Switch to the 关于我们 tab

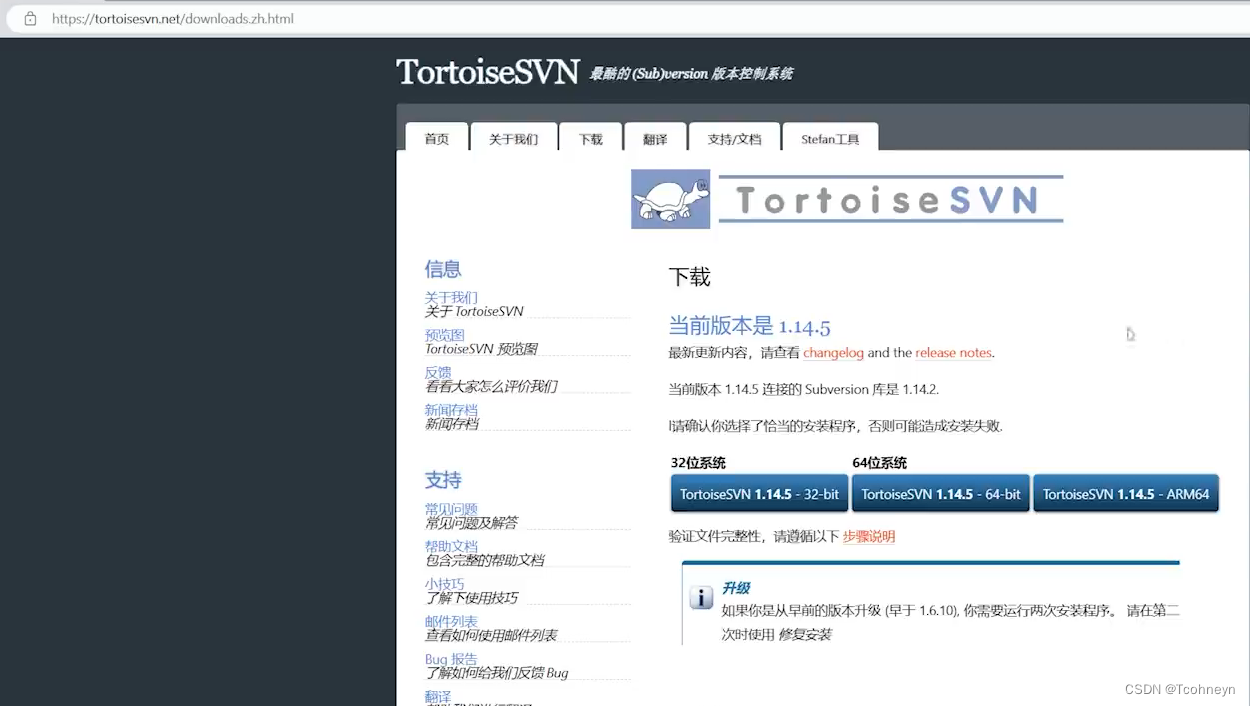513,139
